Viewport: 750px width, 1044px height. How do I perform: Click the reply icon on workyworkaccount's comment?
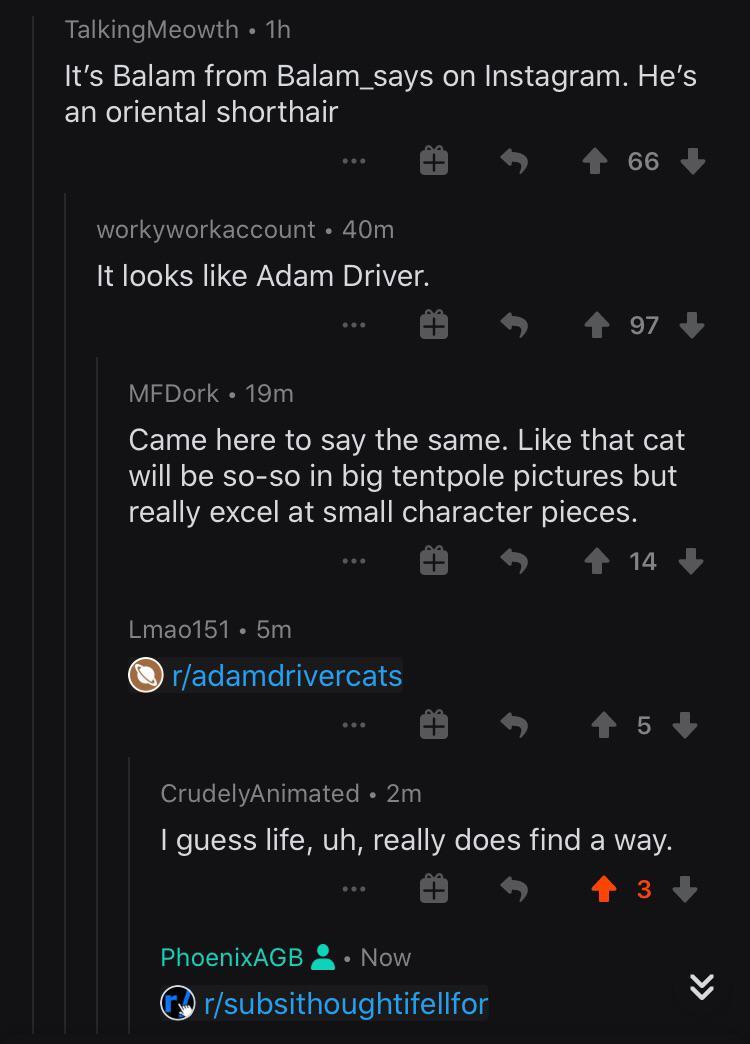514,325
